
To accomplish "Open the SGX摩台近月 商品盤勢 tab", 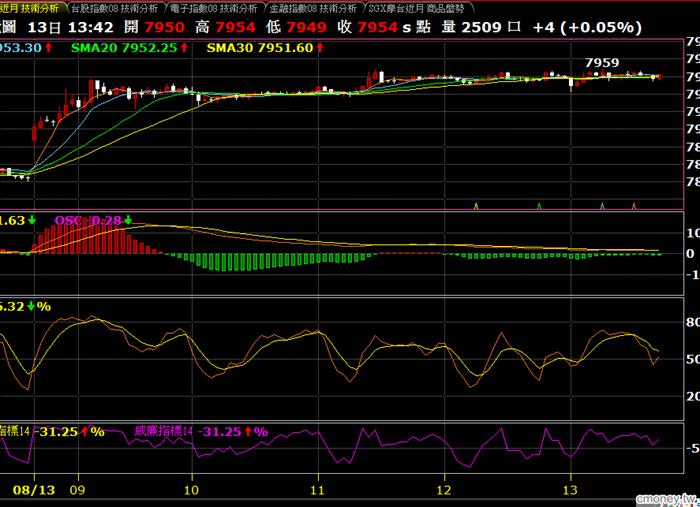I will coord(417,8).
